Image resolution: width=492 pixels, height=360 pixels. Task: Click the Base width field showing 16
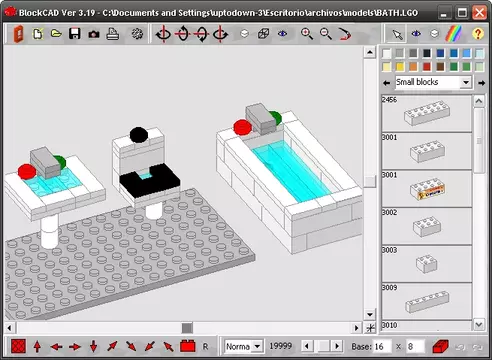pos(383,347)
